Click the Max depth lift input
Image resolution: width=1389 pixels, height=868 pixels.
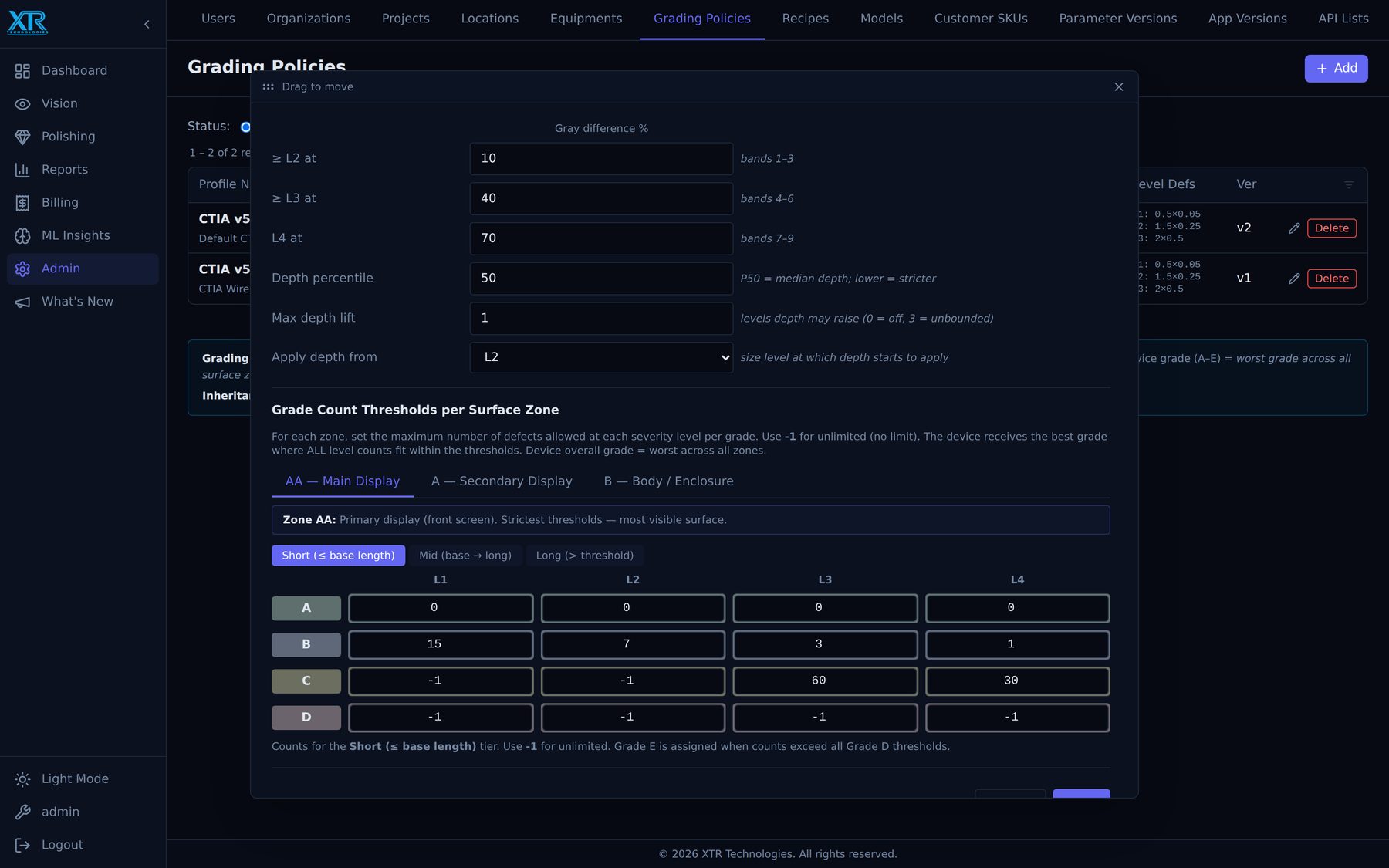pos(601,319)
